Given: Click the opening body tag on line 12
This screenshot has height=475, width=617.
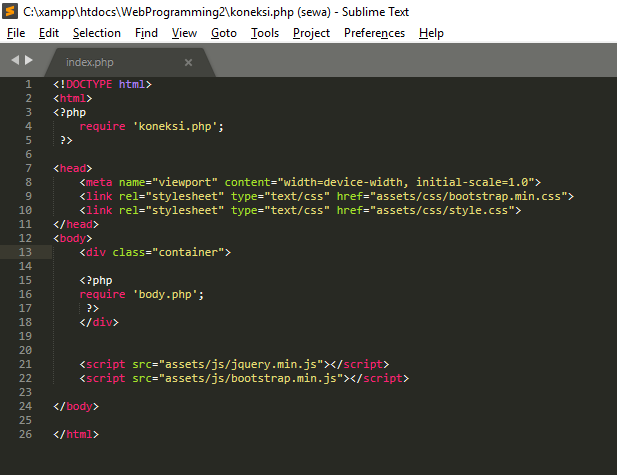Looking at the screenshot, I should click(x=73, y=238).
